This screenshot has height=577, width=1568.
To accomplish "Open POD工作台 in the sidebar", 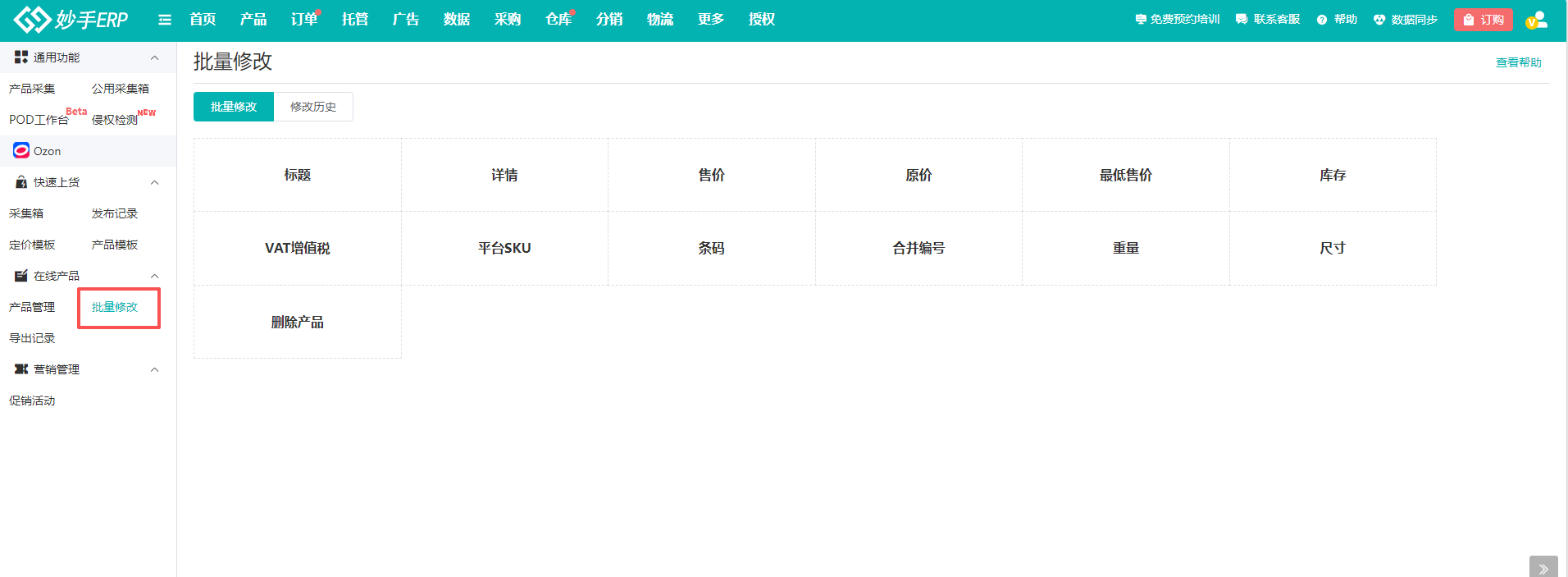I will point(39,120).
